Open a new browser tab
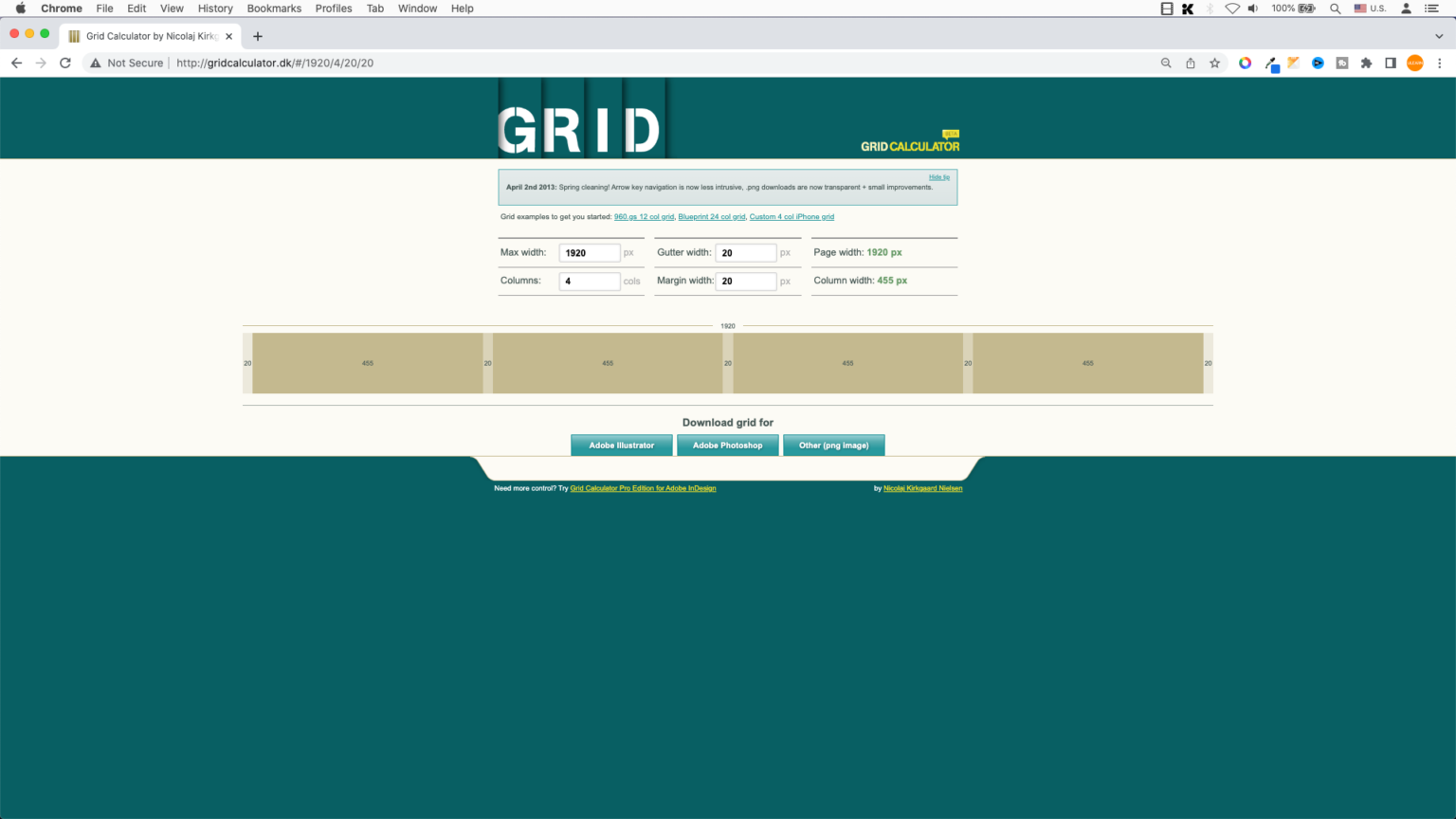Screen dimensions: 1456x819 257,36
